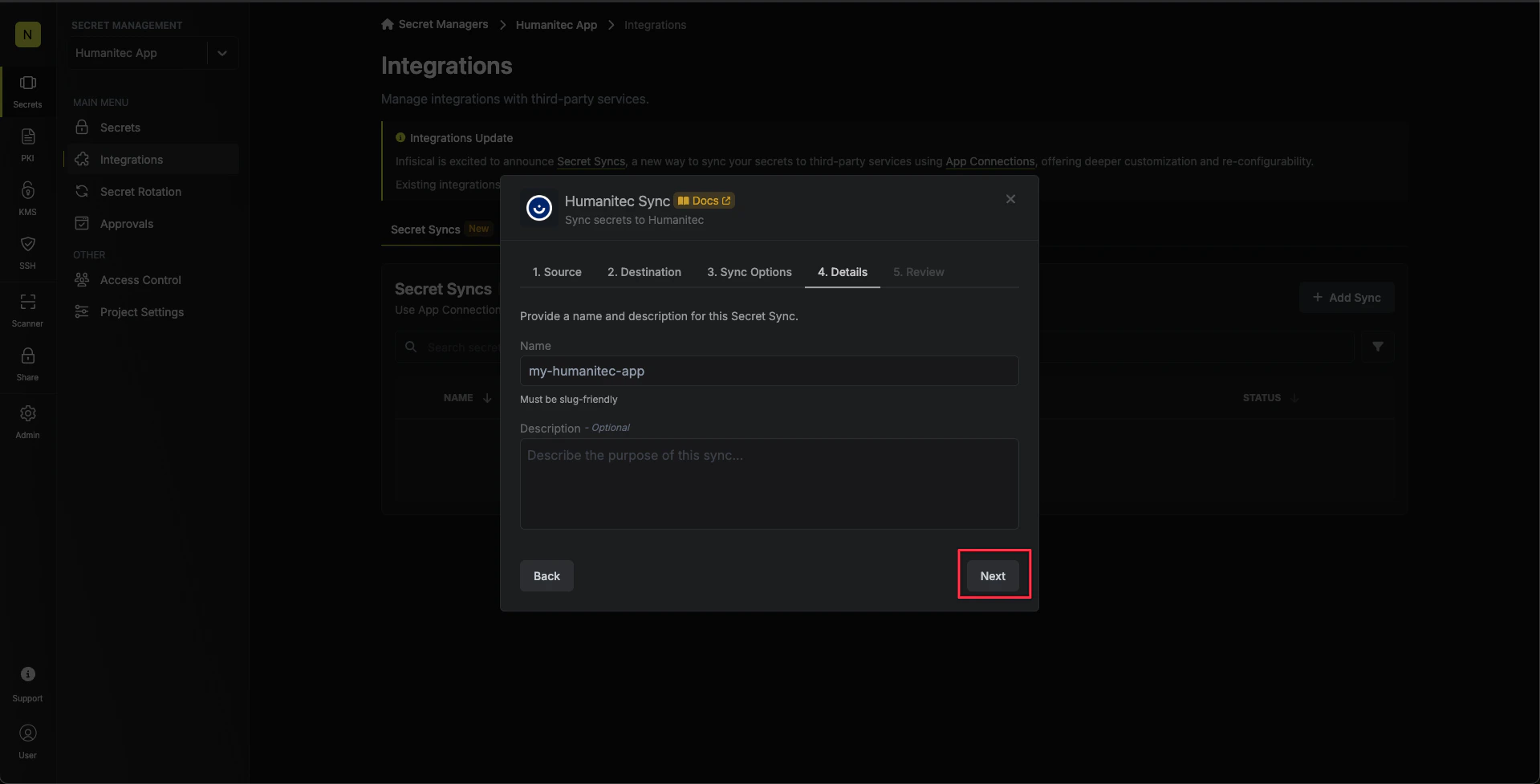Select the Secret Syncs tab
Screen dimensions: 1540x784
440,230
